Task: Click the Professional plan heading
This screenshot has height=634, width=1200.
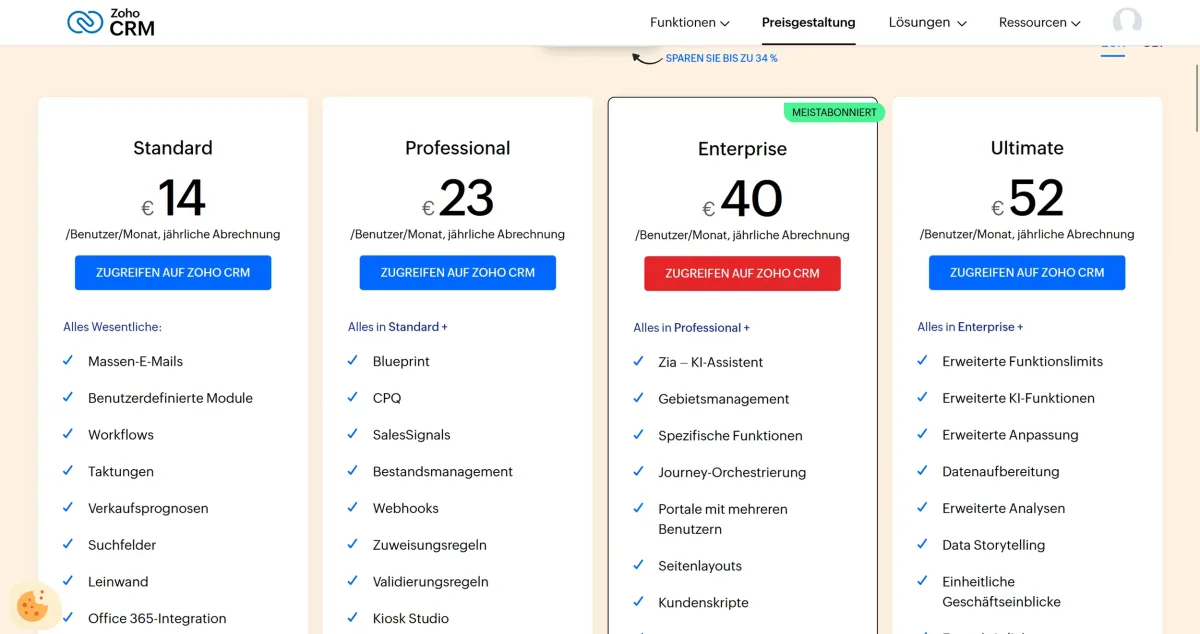Action: tap(457, 148)
